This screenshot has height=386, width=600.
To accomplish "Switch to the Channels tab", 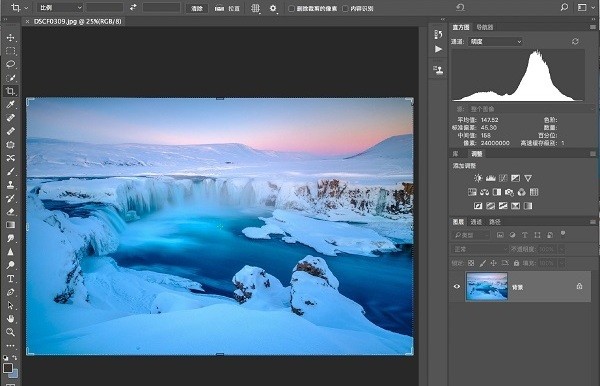I will tap(476, 222).
